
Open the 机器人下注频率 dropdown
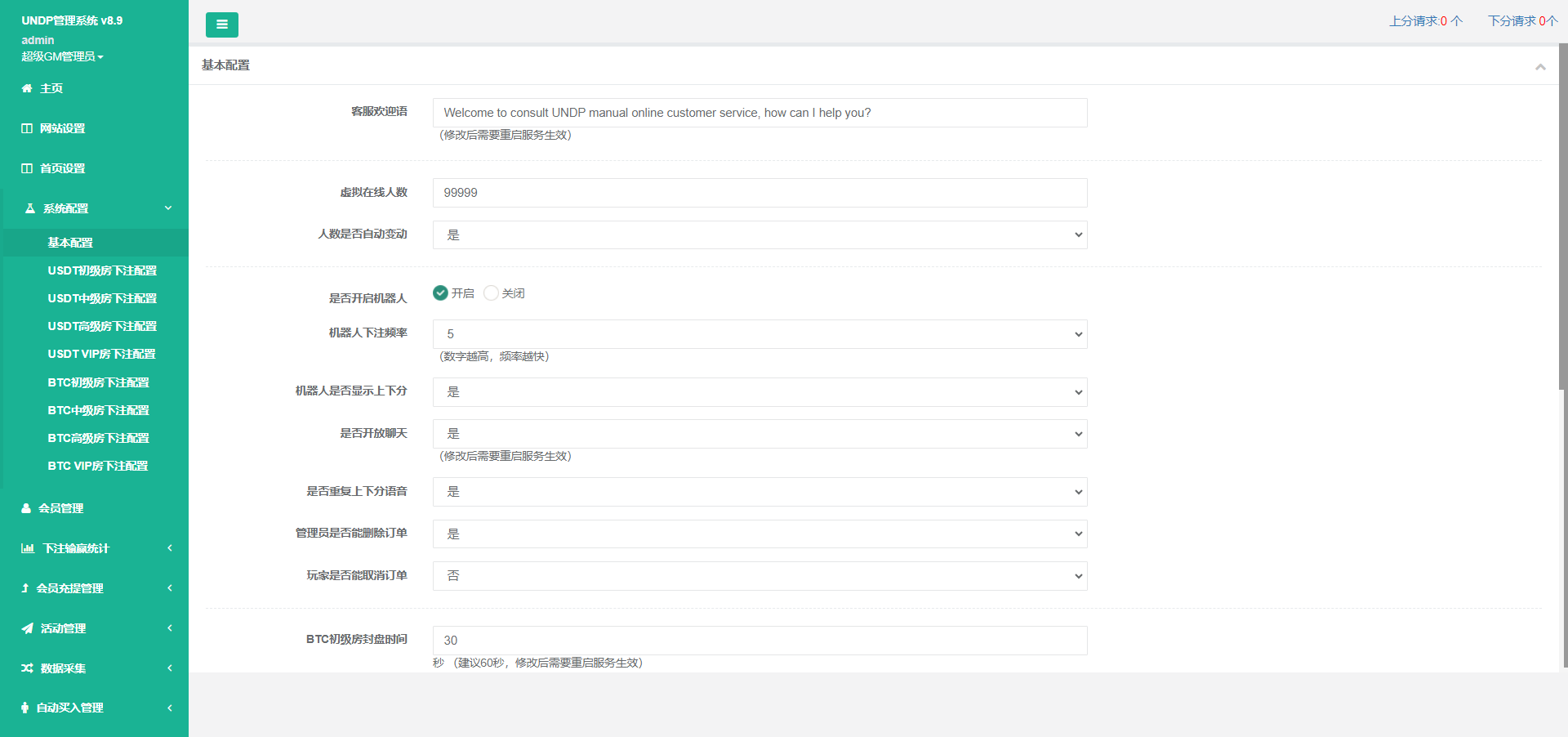point(759,334)
